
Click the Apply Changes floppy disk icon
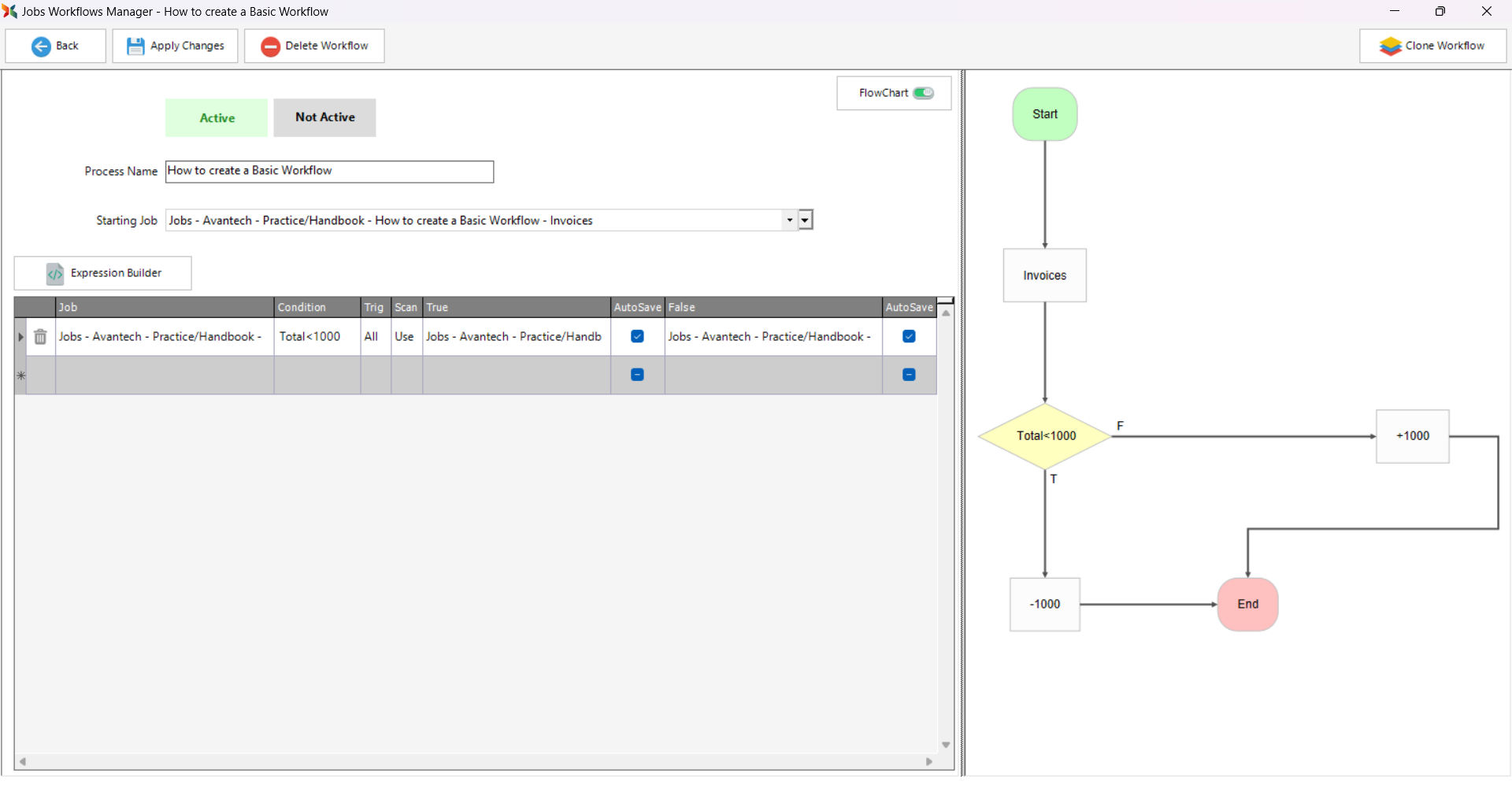135,46
